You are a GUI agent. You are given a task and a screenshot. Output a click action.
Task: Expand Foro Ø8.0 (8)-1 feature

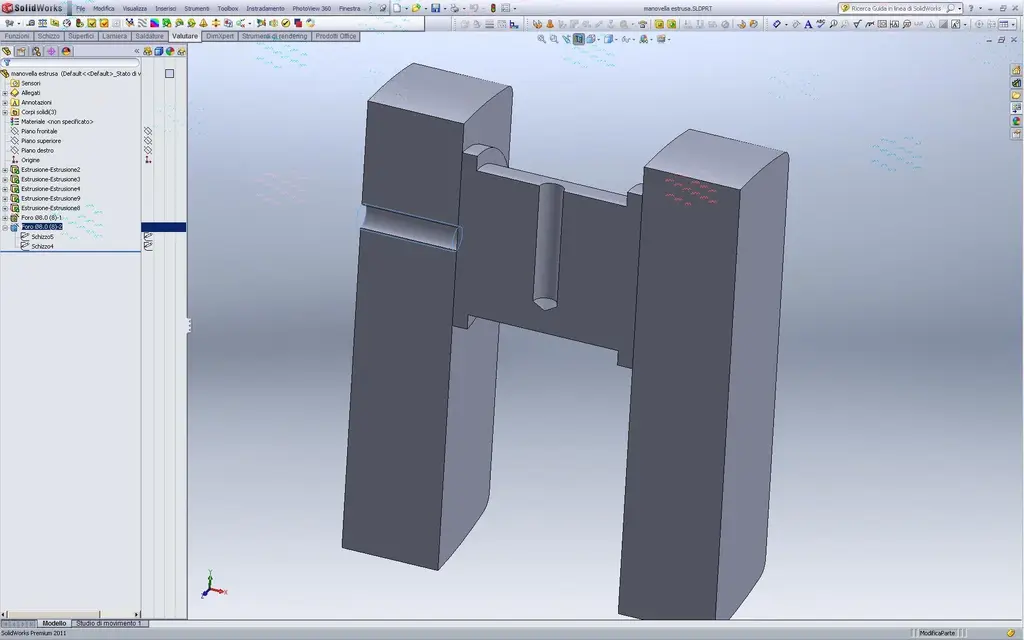point(5,217)
